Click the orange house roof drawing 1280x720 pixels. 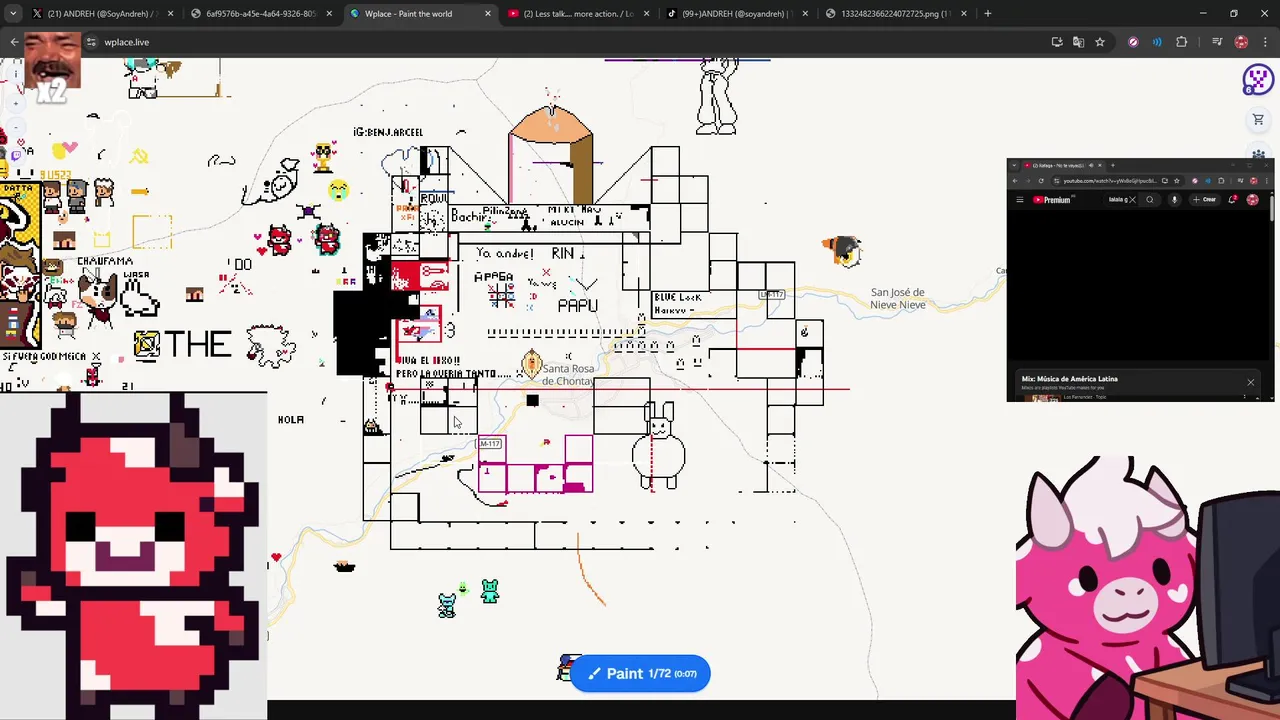click(550, 123)
